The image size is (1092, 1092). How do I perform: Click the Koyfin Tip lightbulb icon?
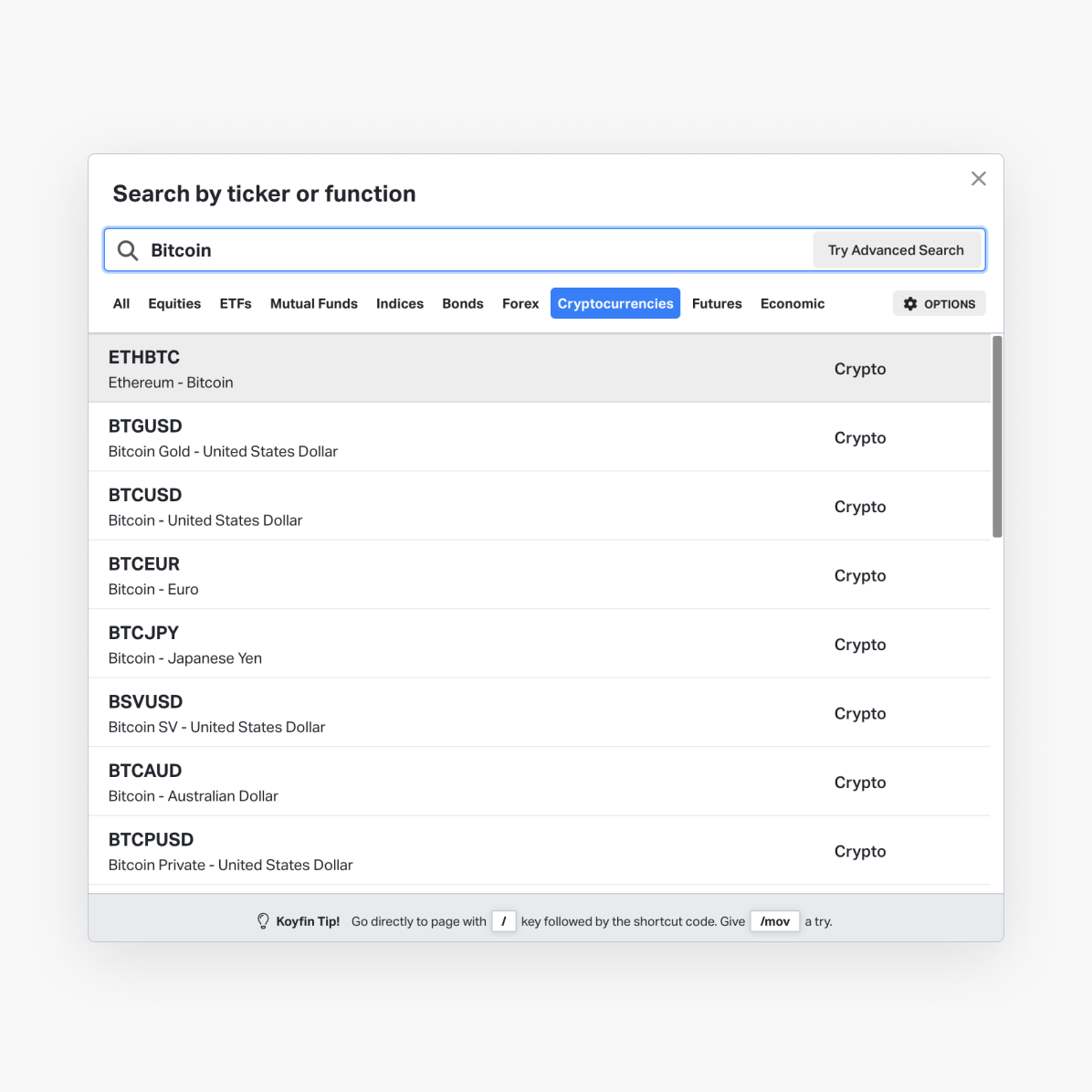[263, 921]
